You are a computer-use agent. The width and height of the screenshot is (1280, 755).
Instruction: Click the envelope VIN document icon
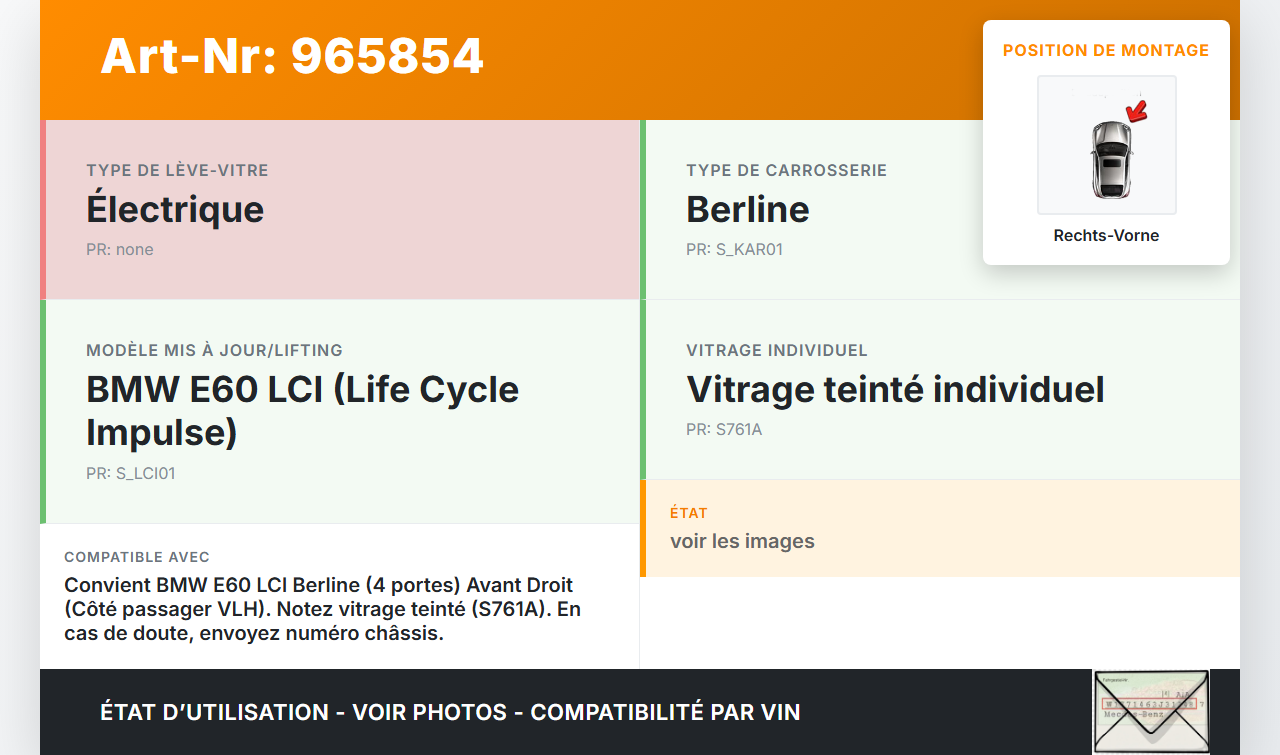[x=1150, y=711]
